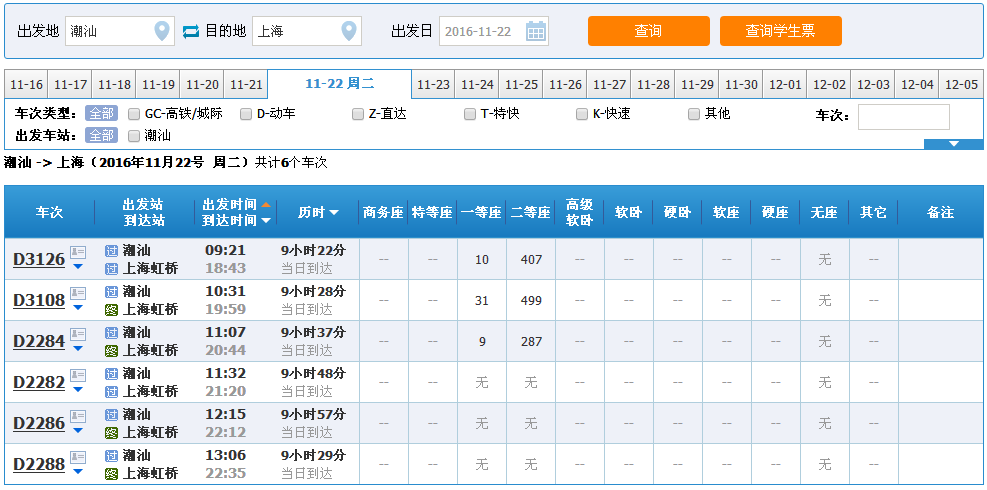
Task: Open train D3108 details link
Action: tap(39, 300)
